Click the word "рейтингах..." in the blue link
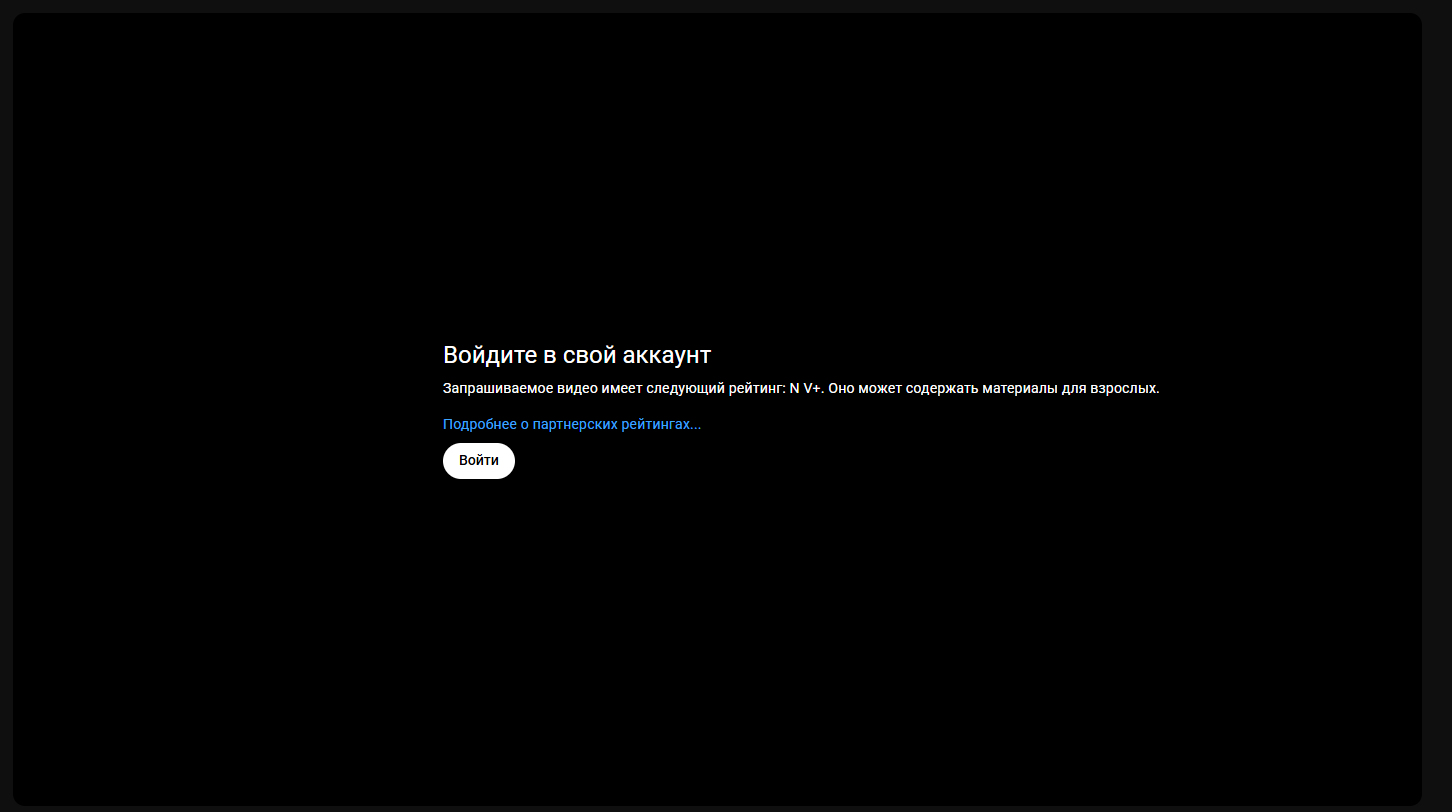This screenshot has width=1452, height=812. (661, 424)
